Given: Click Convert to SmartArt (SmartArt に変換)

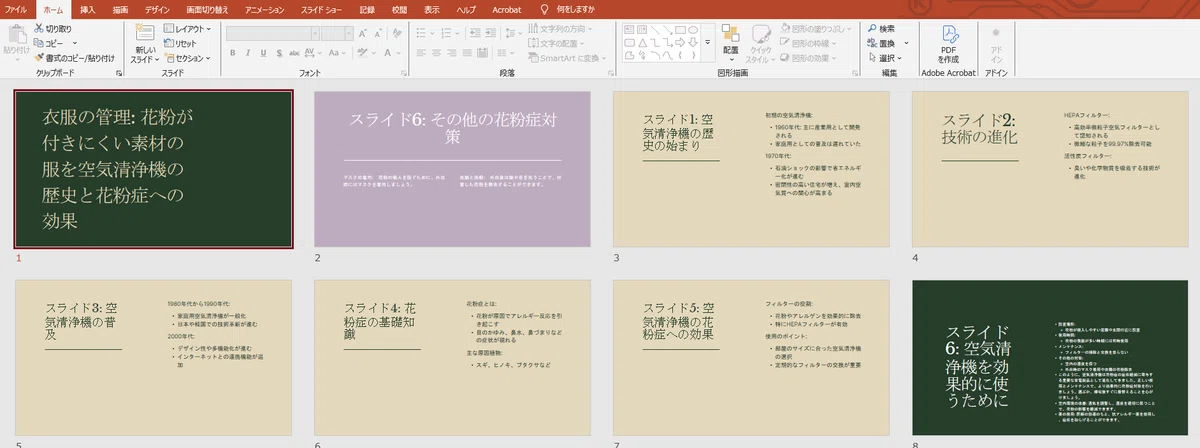Looking at the screenshot, I should click(567, 58).
